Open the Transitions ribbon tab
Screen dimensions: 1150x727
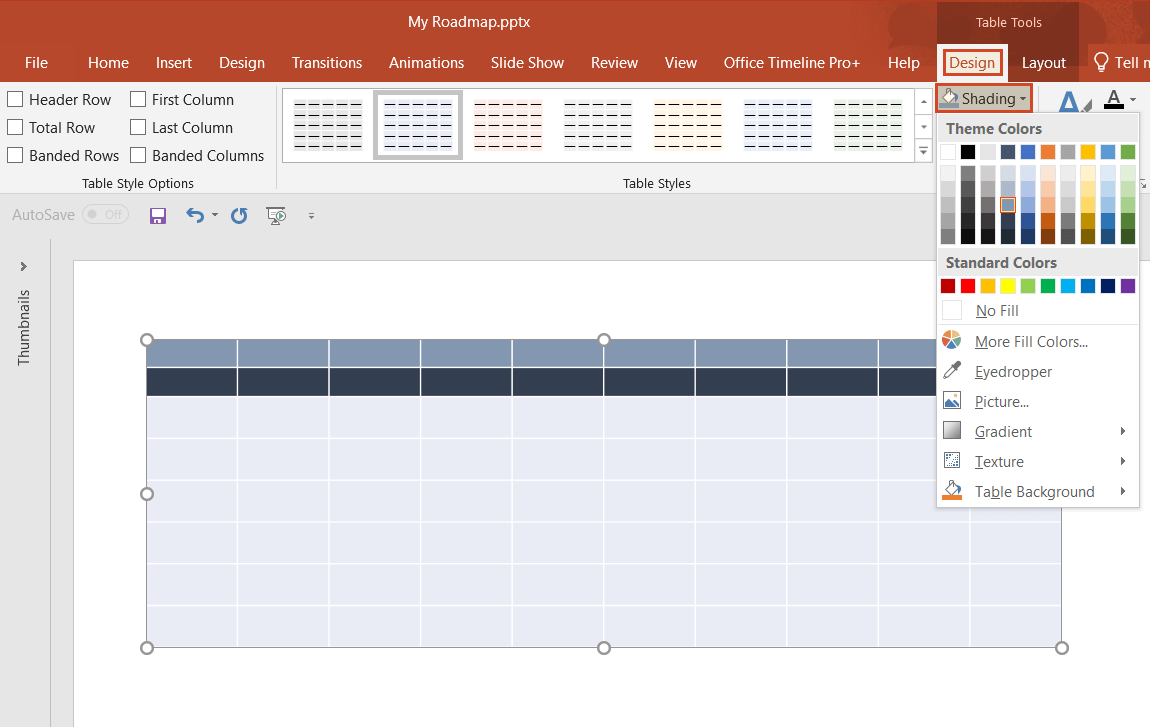[327, 62]
